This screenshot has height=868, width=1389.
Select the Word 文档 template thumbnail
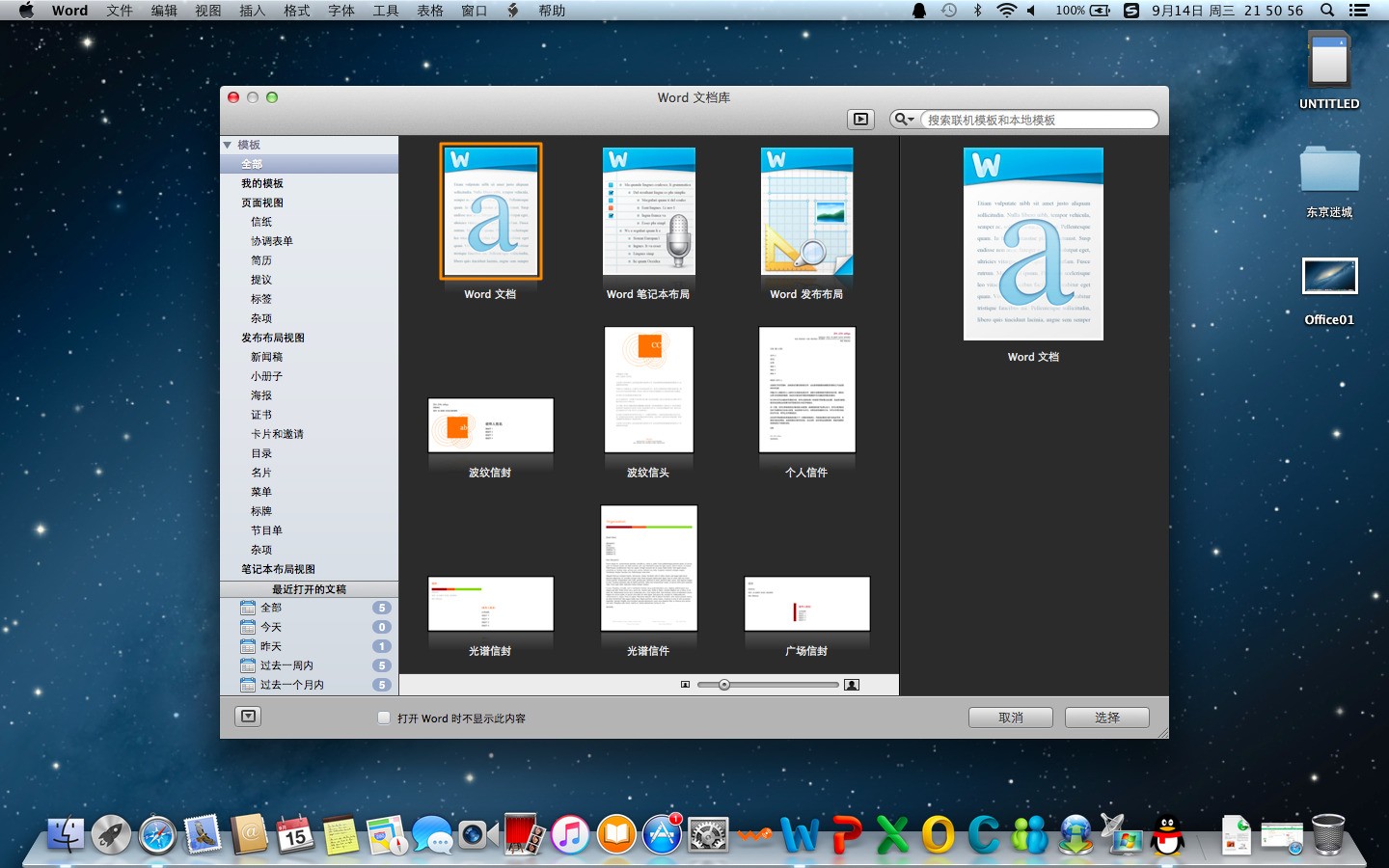click(491, 211)
